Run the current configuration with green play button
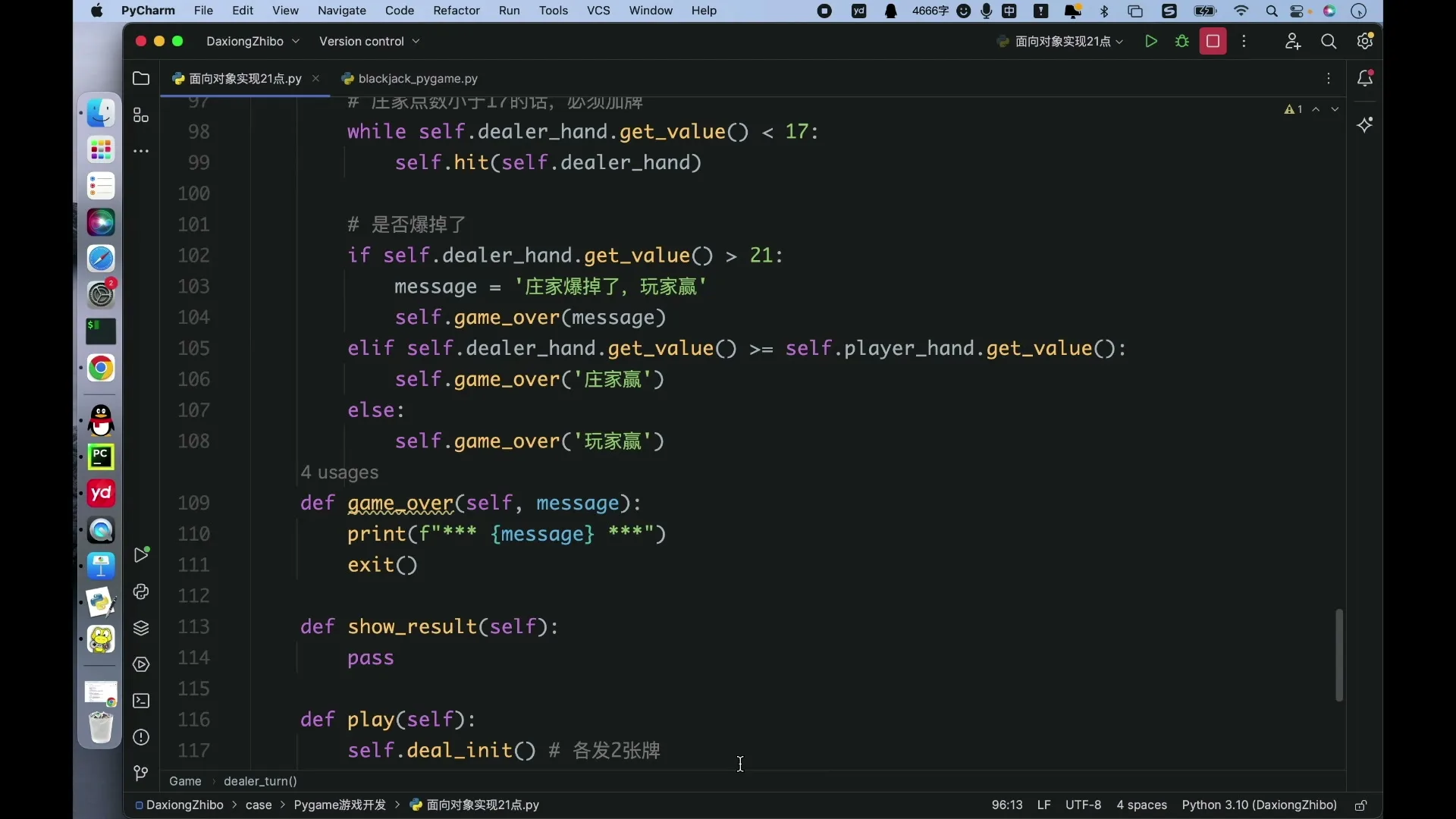Image resolution: width=1456 pixels, height=819 pixels. pos(1151,42)
